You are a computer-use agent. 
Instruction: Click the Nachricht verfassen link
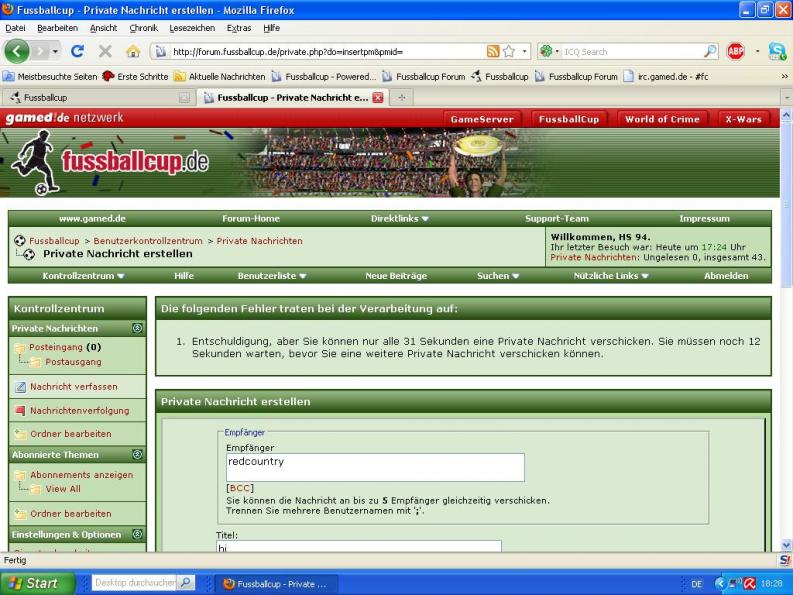point(73,386)
